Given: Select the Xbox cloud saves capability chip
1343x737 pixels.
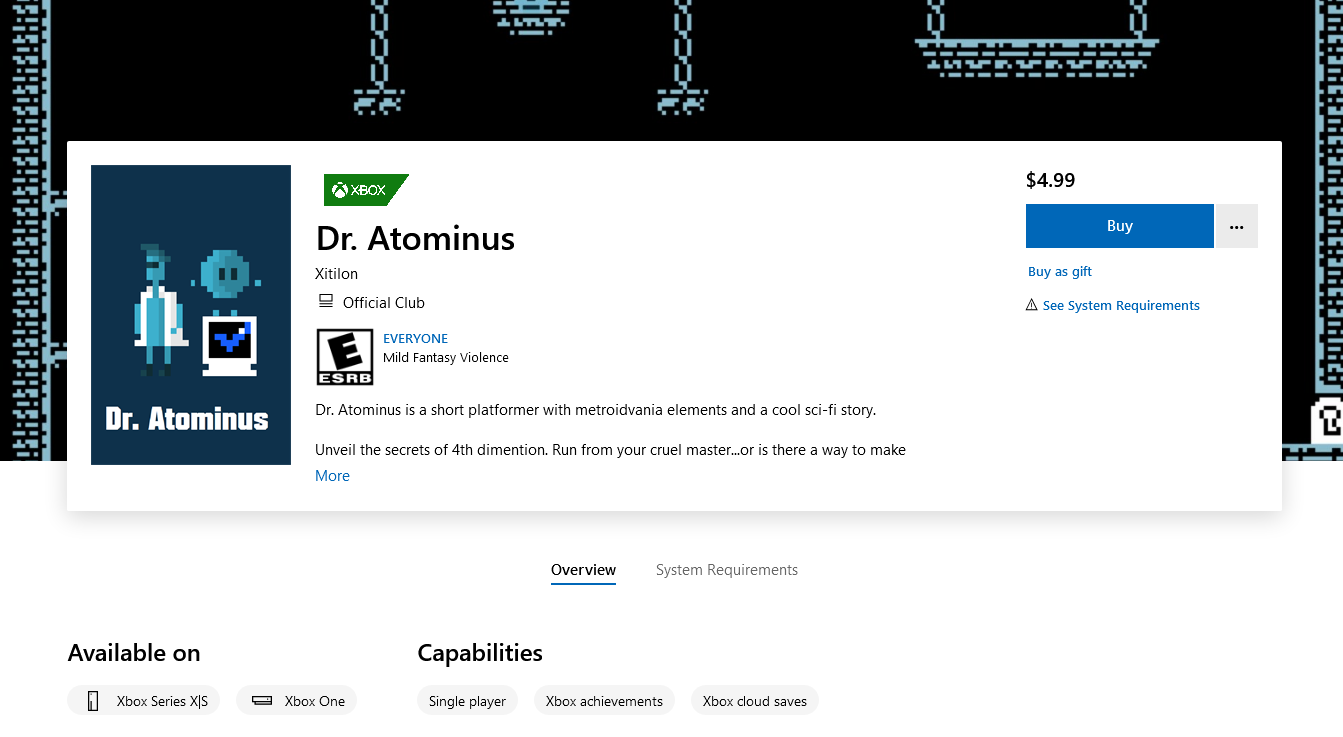Looking at the screenshot, I should (x=755, y=701).
